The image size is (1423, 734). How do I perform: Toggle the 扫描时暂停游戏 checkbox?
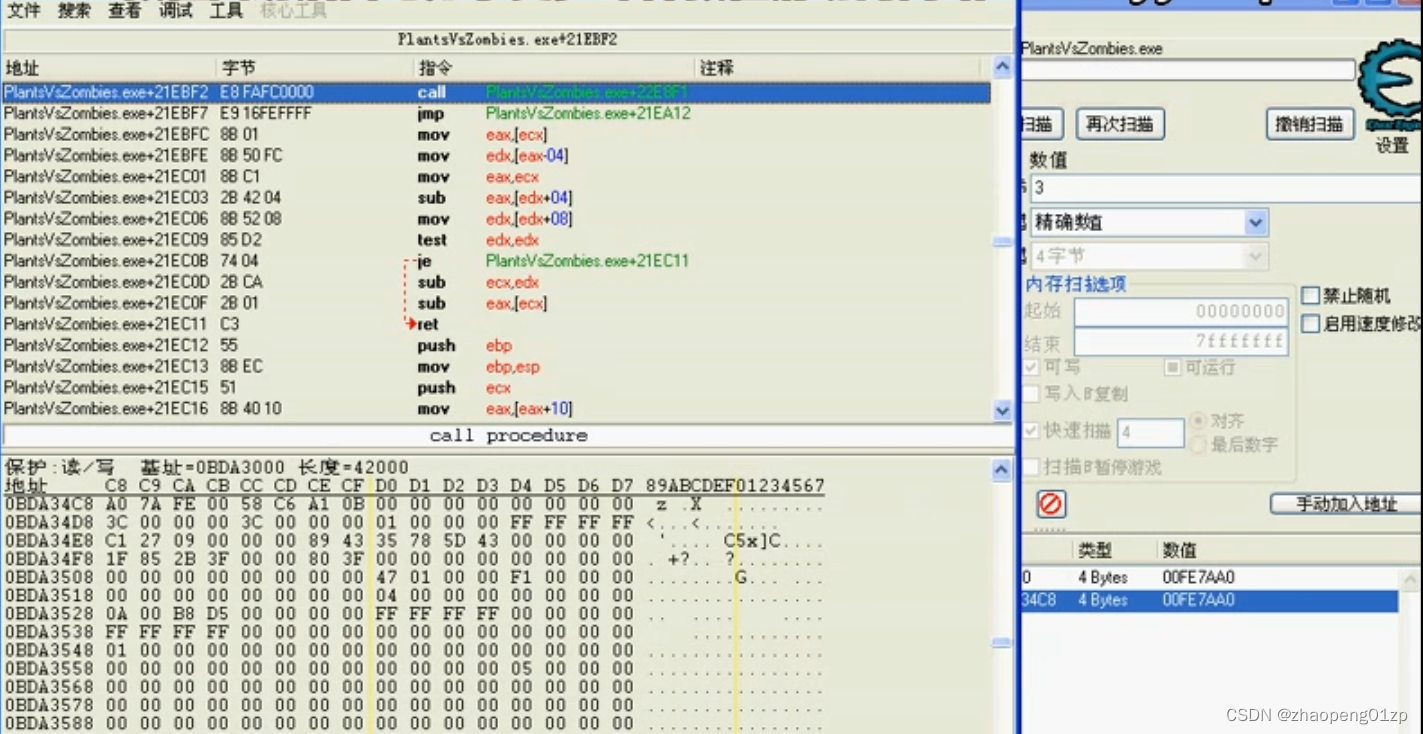click(1031, 467)
